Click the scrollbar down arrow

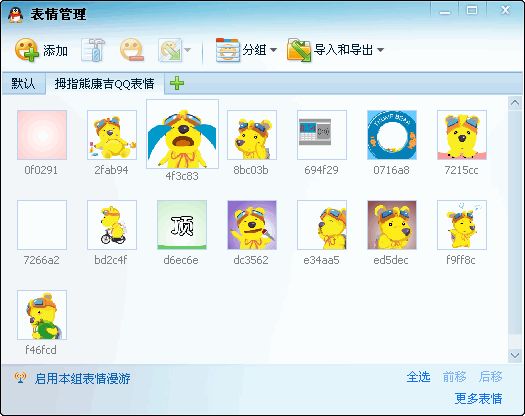coord(515,355)
